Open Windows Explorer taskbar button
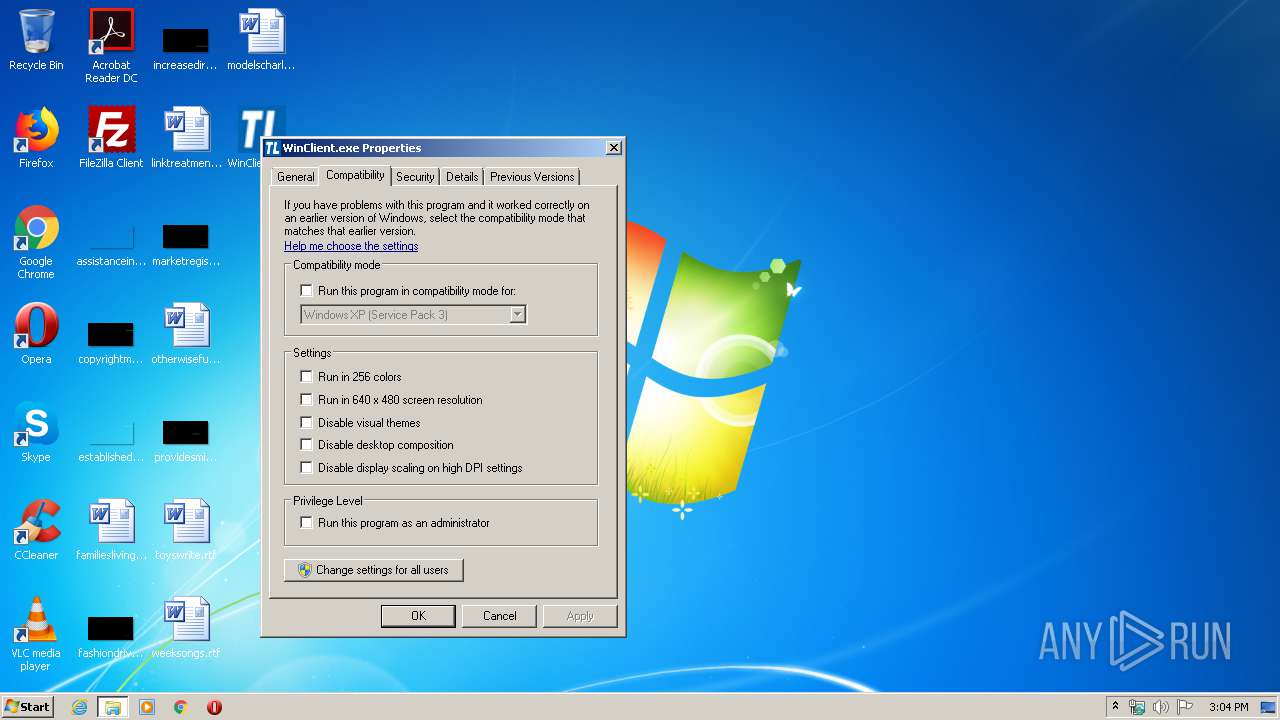The width and height of the screenshot is (1280, 720). (x=113, y=707)
